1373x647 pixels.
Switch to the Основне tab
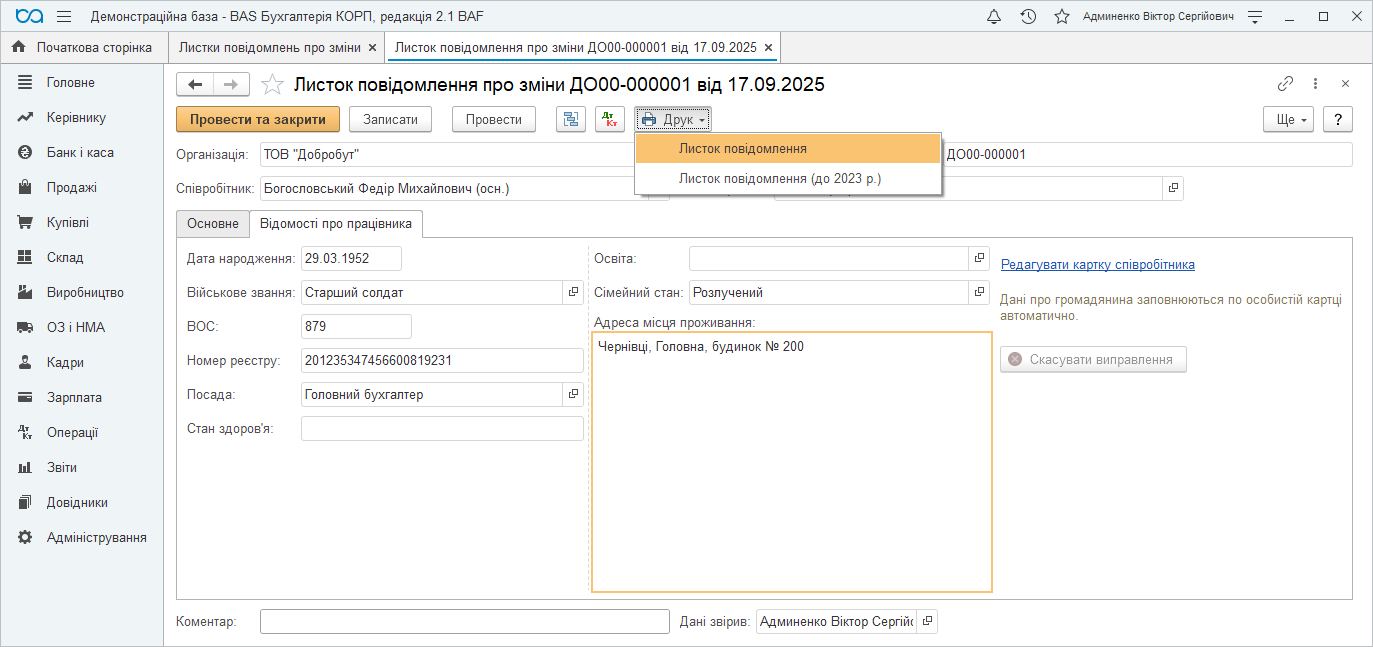[x=212, y=224]
